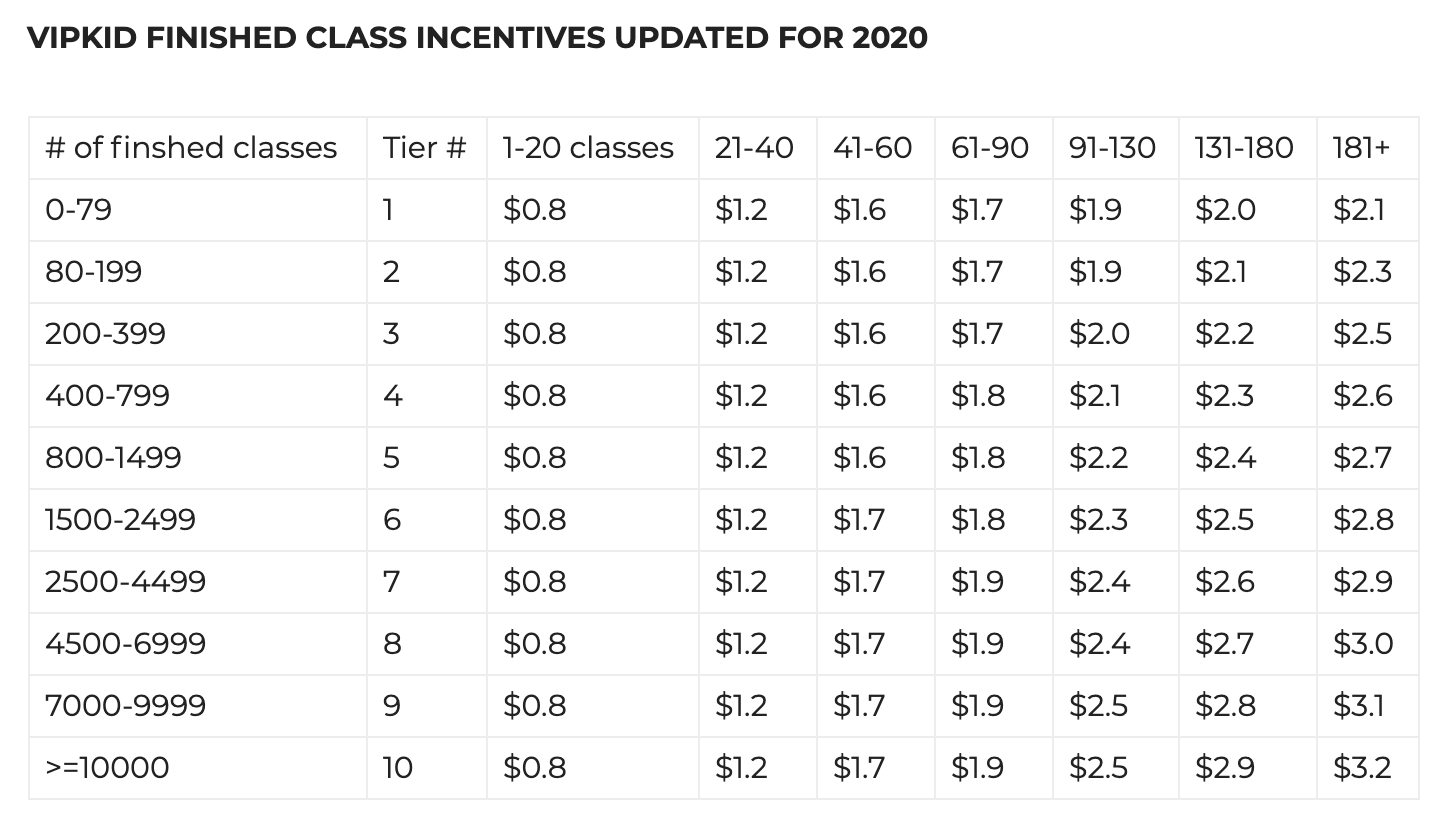
Task: Click the VIPKID Finished Class Incentives heading
Action: coord(477,38)
